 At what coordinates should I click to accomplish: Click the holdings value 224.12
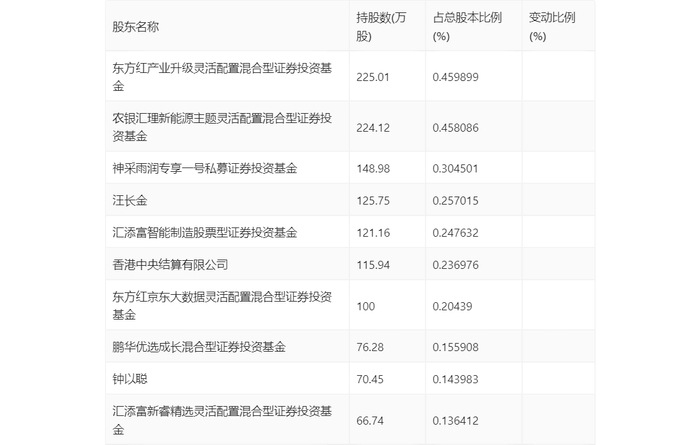click(373, 128)
